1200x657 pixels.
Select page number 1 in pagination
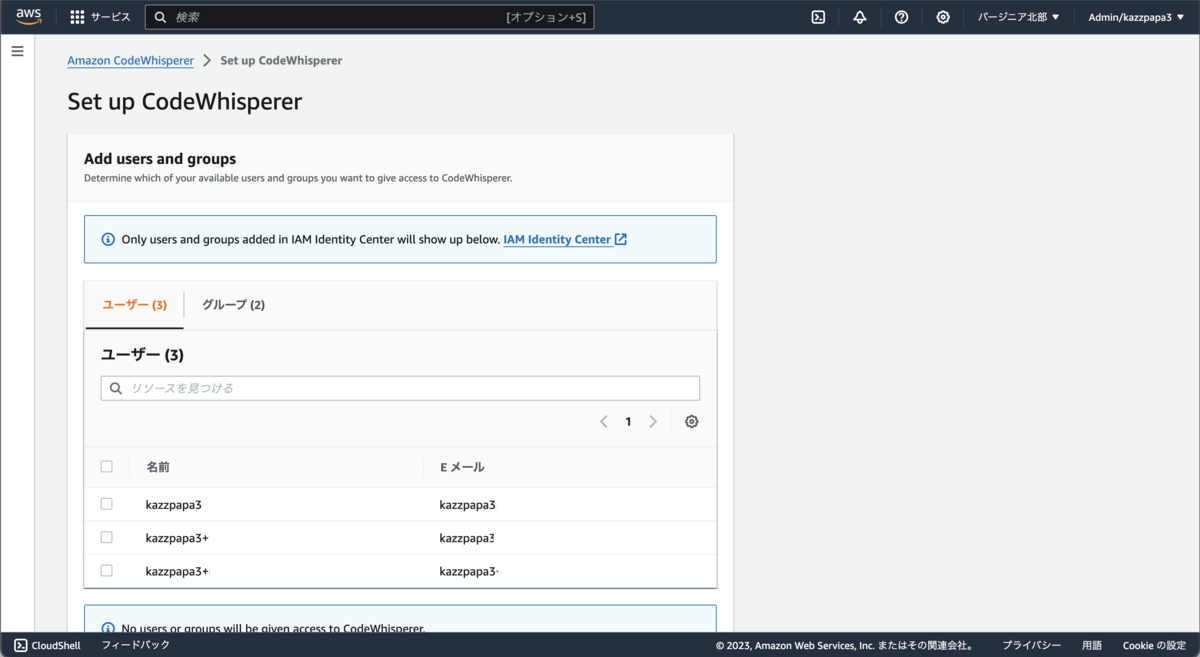click(628, 422)
